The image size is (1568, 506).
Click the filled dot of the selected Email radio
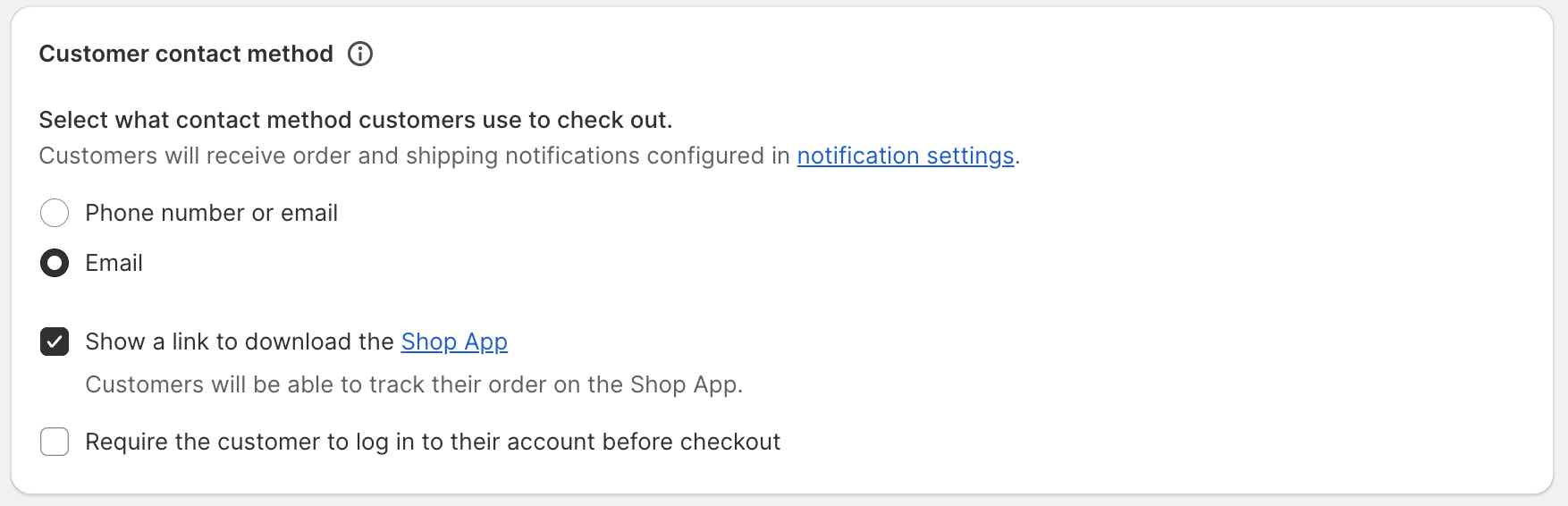coord(55,263)
